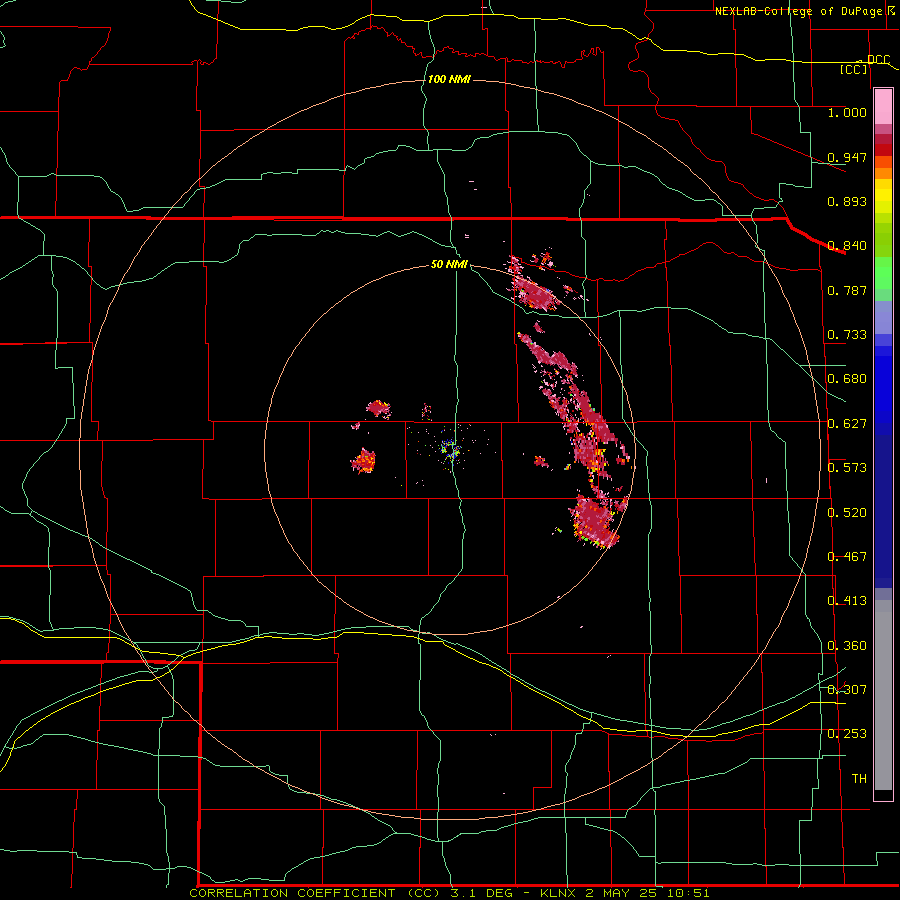This screenshot has width=900, height=900.
Task: Click the large echo blob southeast of radar
Action: [x=595, y=521]
